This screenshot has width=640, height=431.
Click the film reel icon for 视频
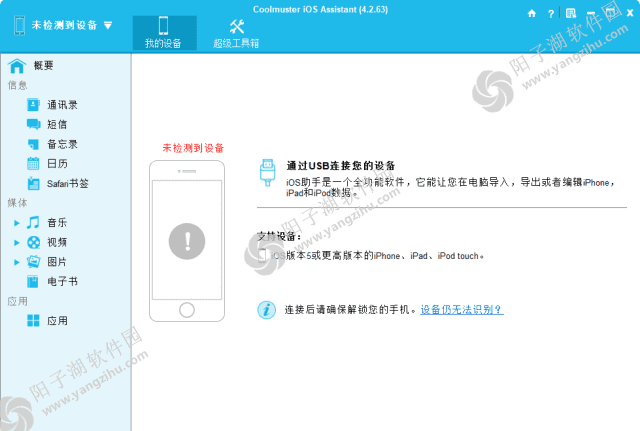click(x=33, y=242)
